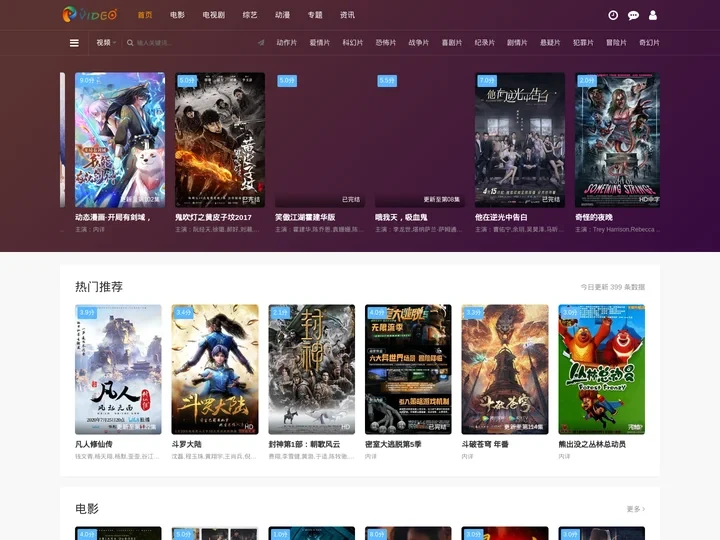Focus the keyword search input field
Image resolution: width=720 pixels, height=540 pixels.
point(193,43)
